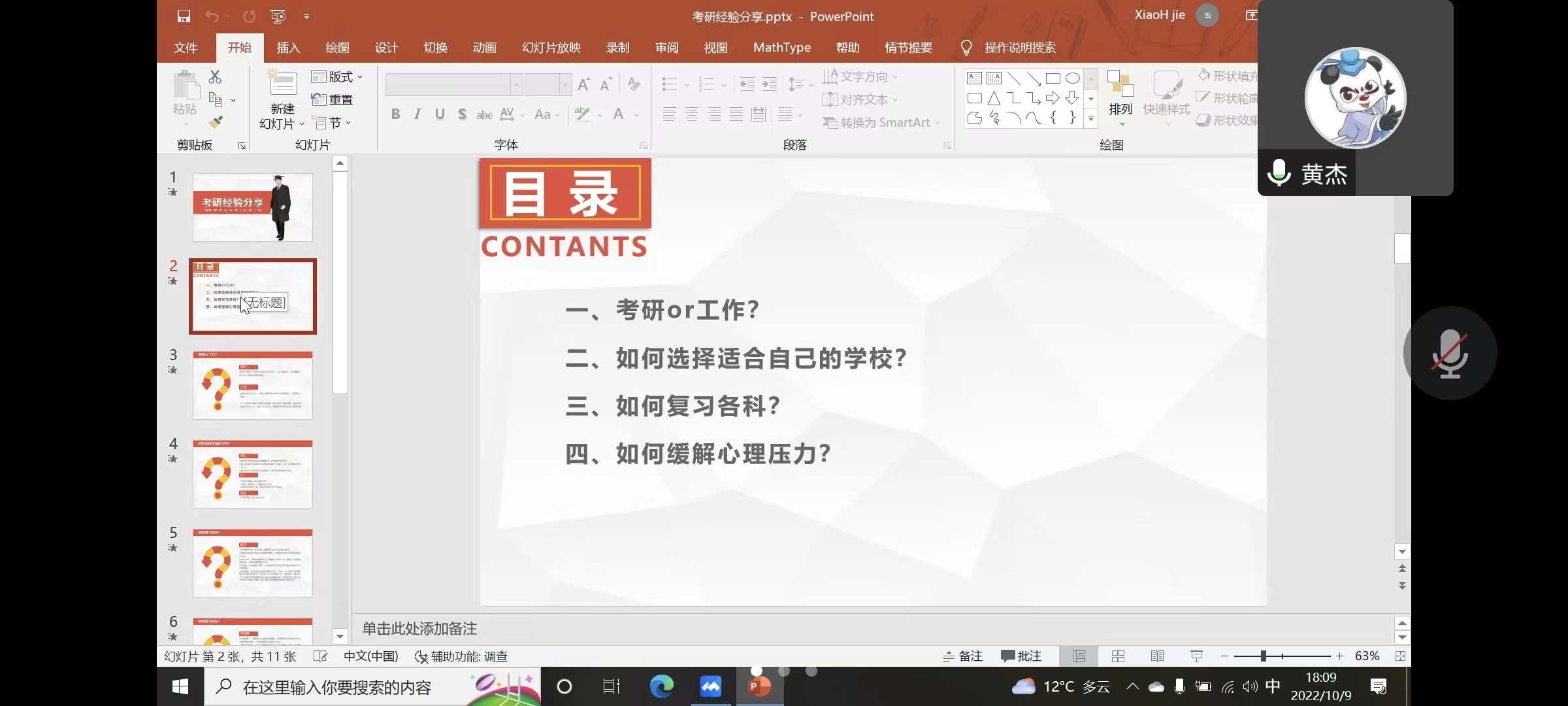Apply 快速样式 quick styles
The height and width of the screenshot is (706, 1568).
[x=1167, y=97]
